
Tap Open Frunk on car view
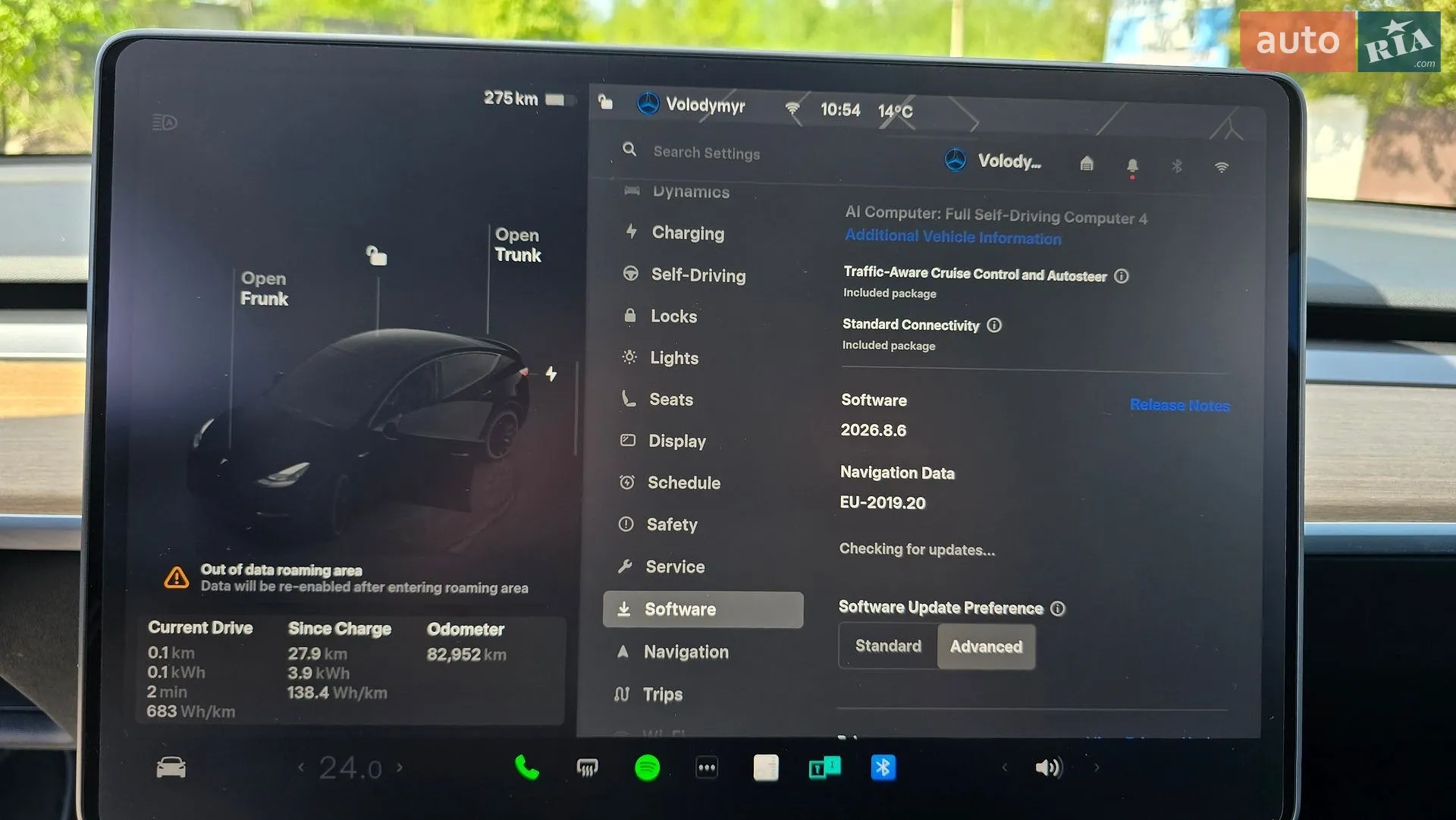(x=264, y=288)
